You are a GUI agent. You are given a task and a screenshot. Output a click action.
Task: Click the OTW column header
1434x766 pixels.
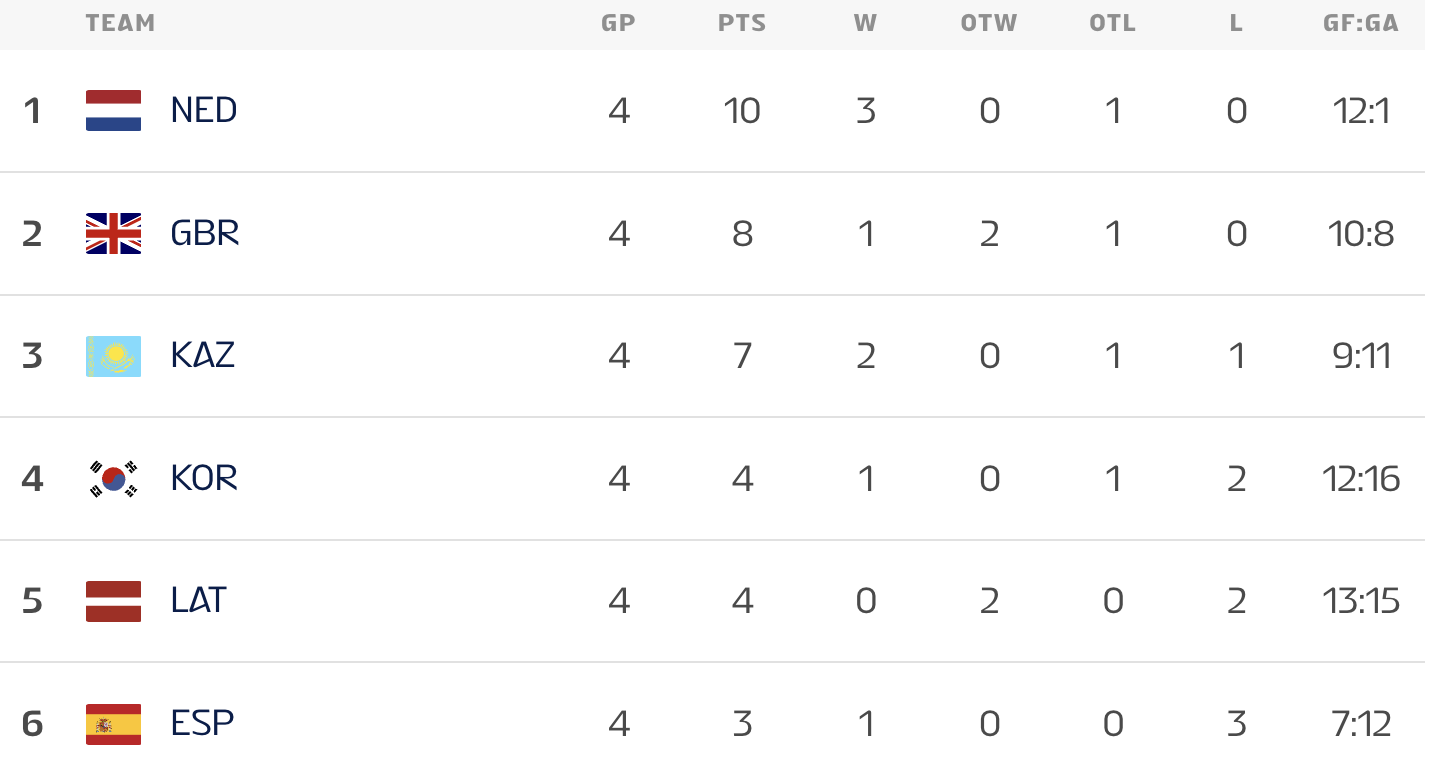click(x=989, y=23)
